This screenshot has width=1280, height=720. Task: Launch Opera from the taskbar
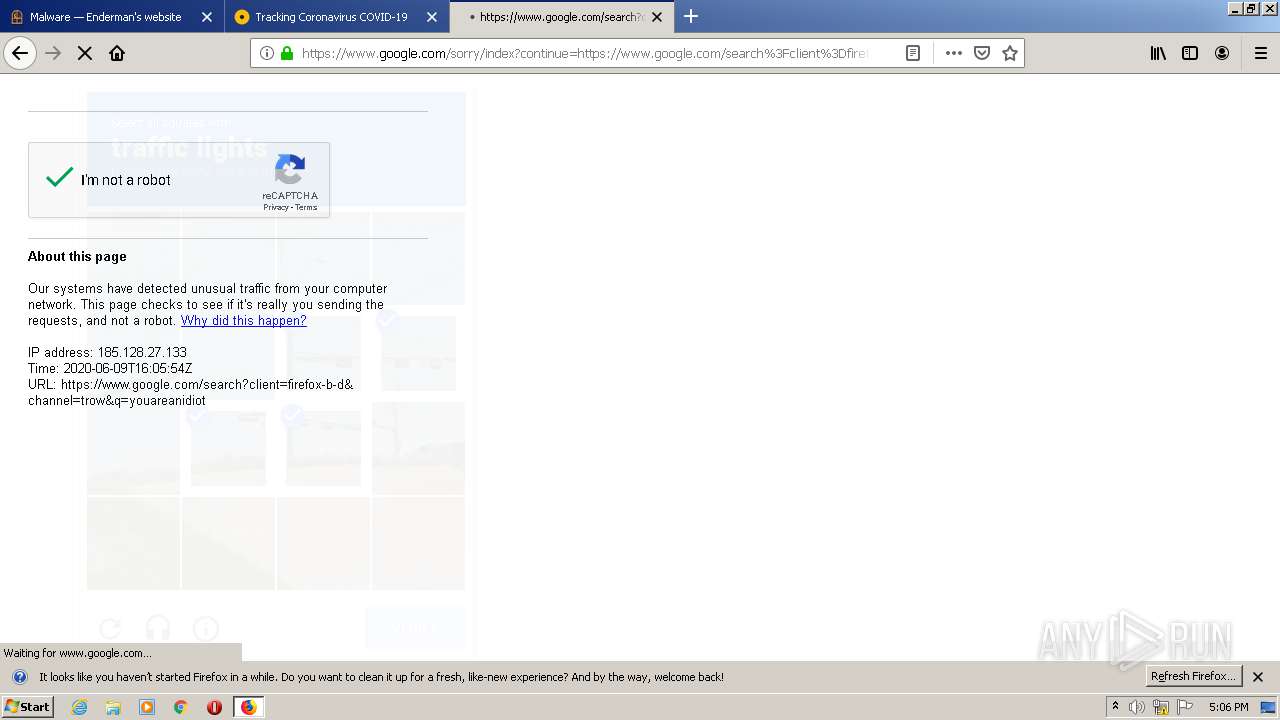(x=214, y=707)
